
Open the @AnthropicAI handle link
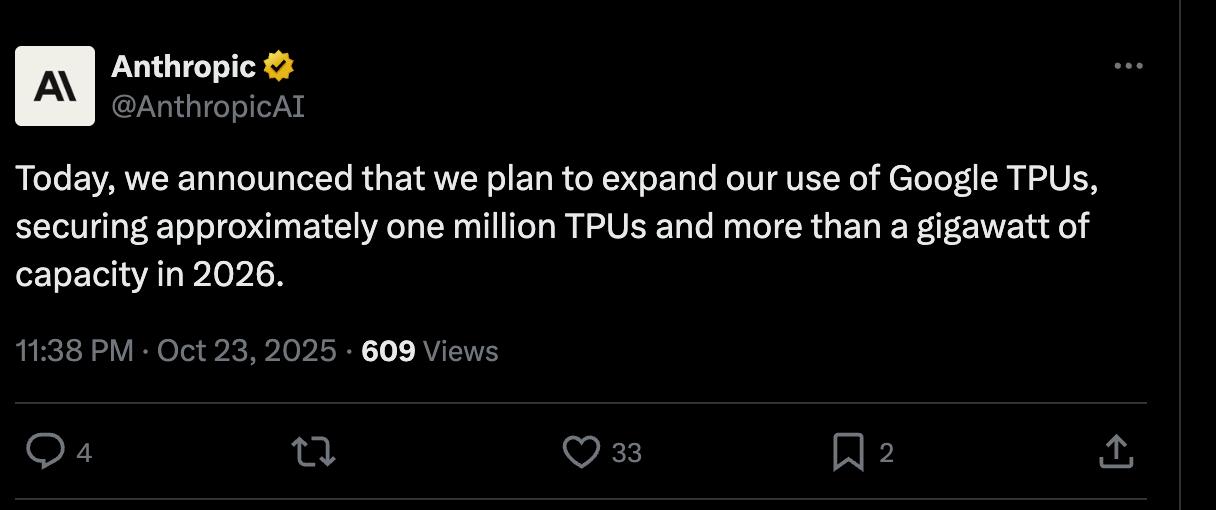pos(207,106)
